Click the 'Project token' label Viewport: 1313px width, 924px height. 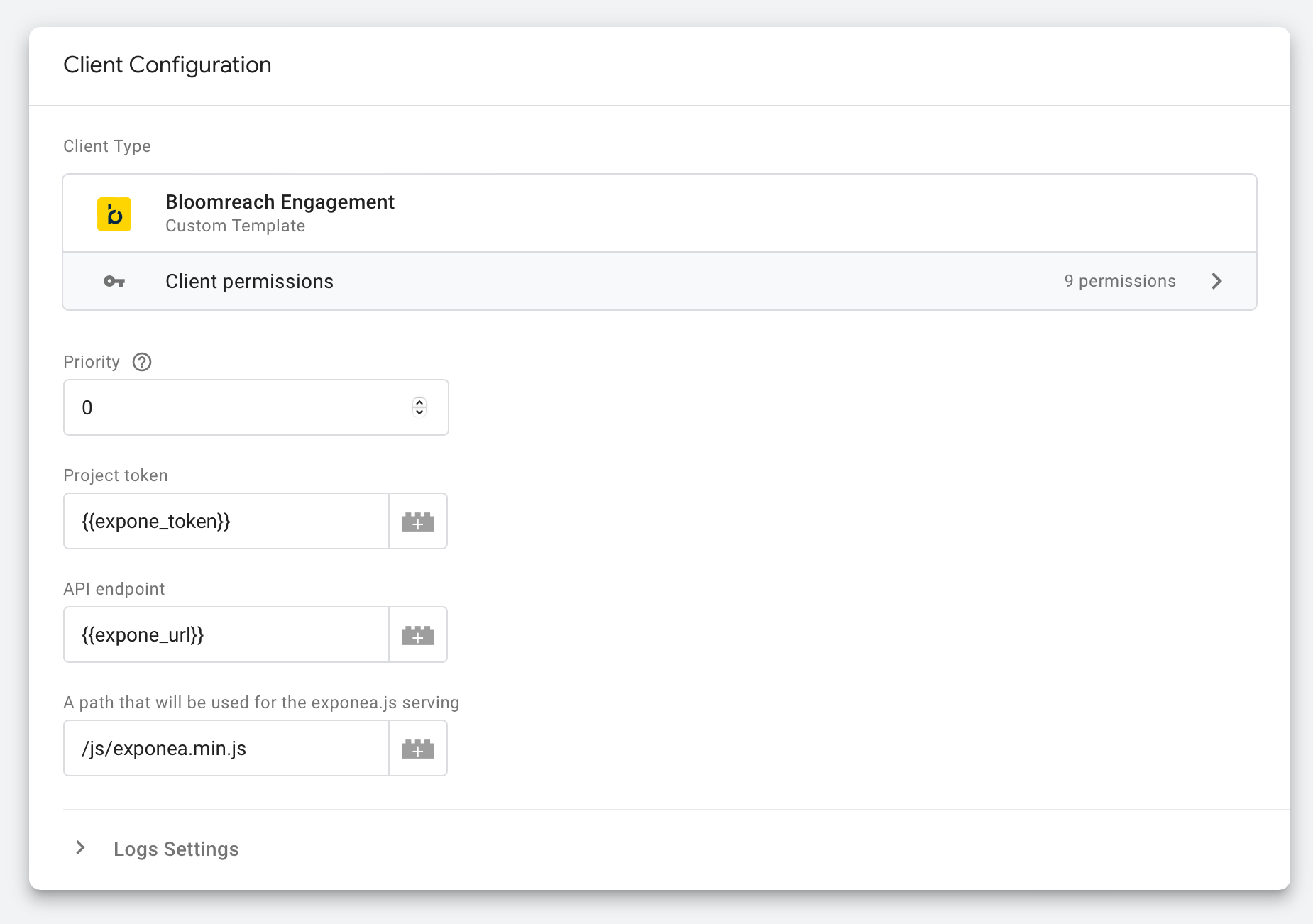[116, 475]
